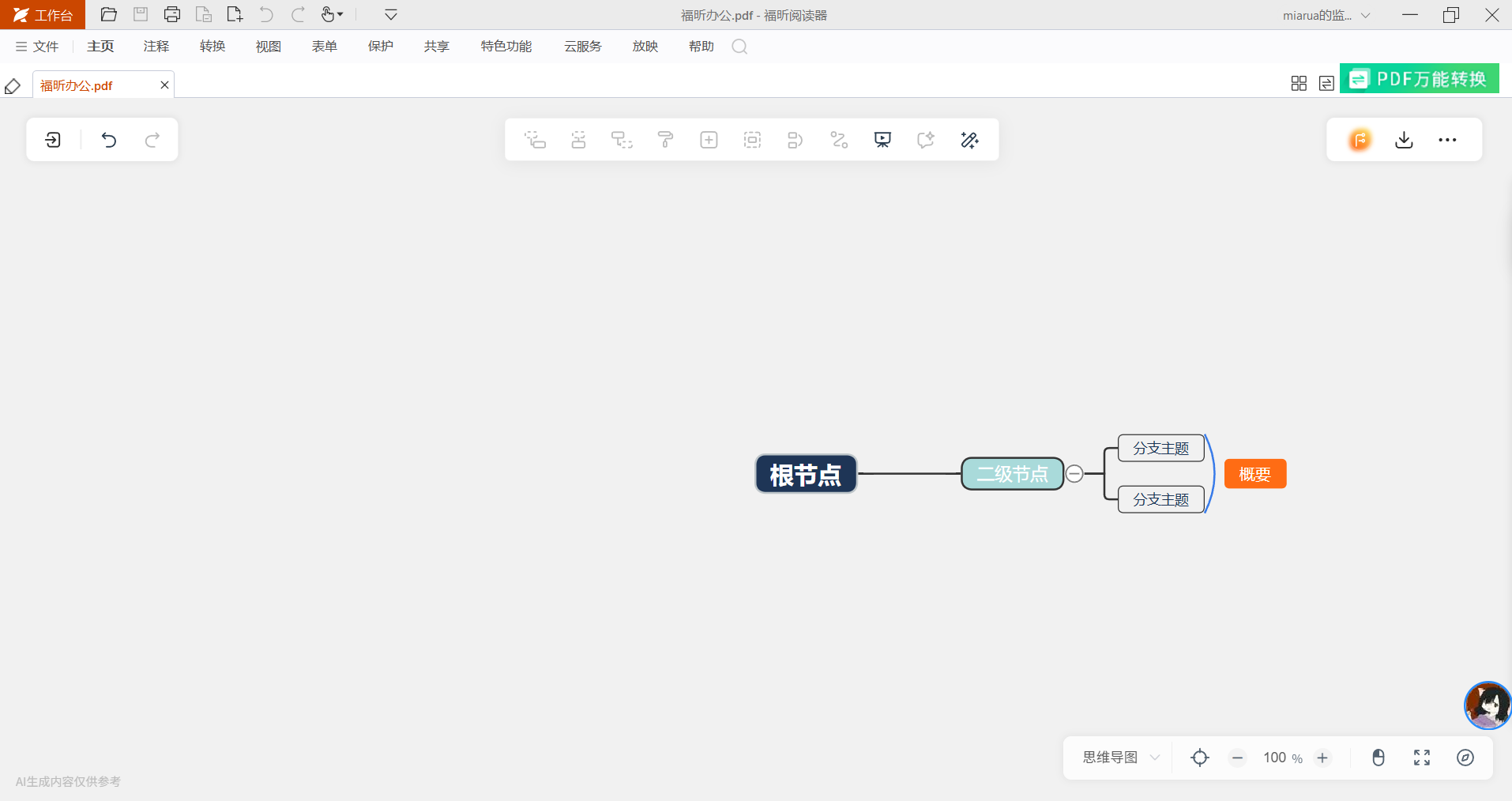The width and height of the screenshot is (1512, 801).
Task: Switch to the 福昕办公.pdf tab
Action: tap(77, 85)
